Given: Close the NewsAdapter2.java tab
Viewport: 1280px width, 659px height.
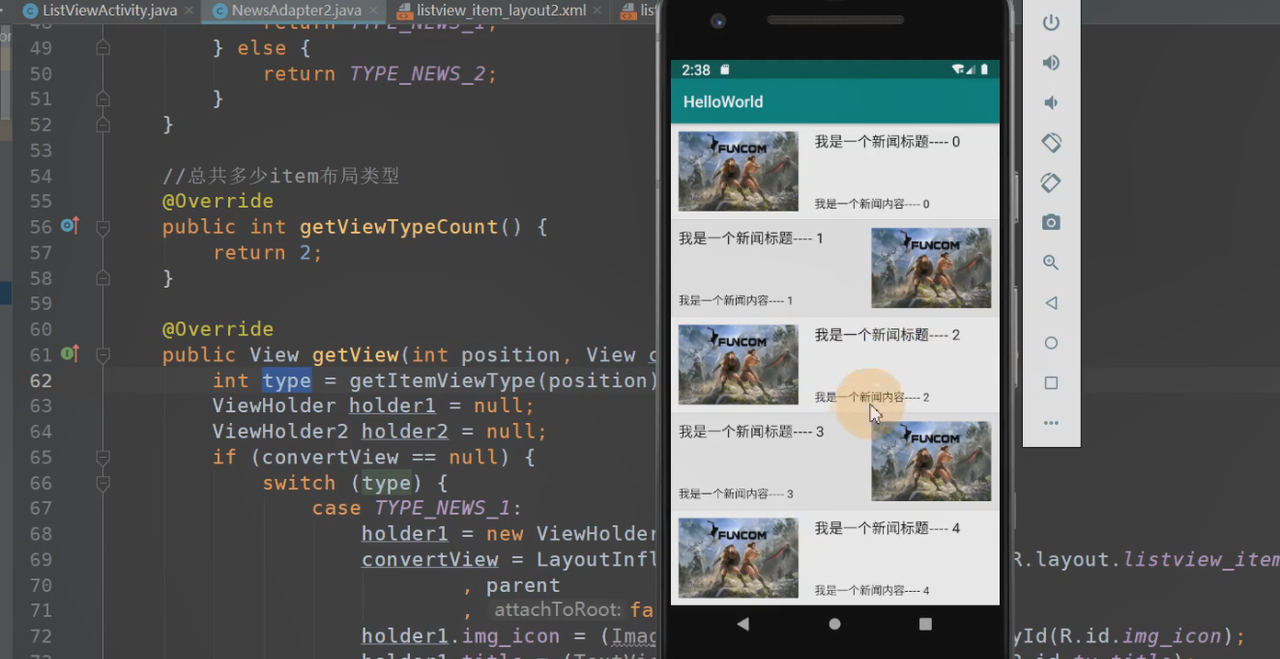Looking at the screenshot, I should 374,11.
